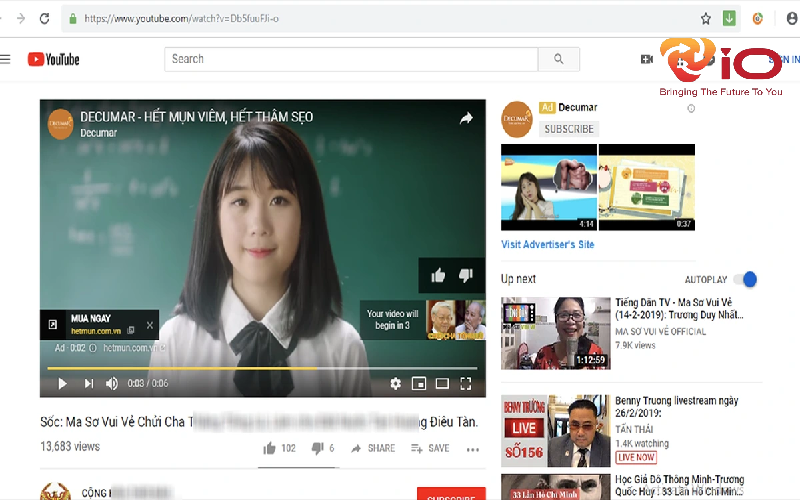Share the ad video using arrow icon
The height and width of the screenshot is (500, 800).
466,118
